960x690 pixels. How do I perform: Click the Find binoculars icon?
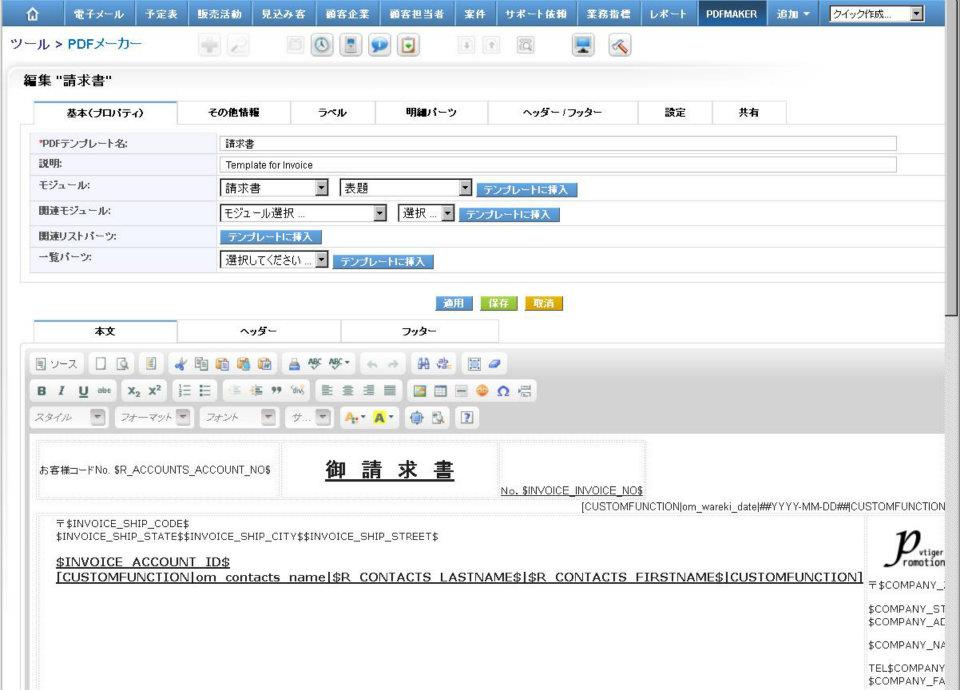[x=423, y=364]
